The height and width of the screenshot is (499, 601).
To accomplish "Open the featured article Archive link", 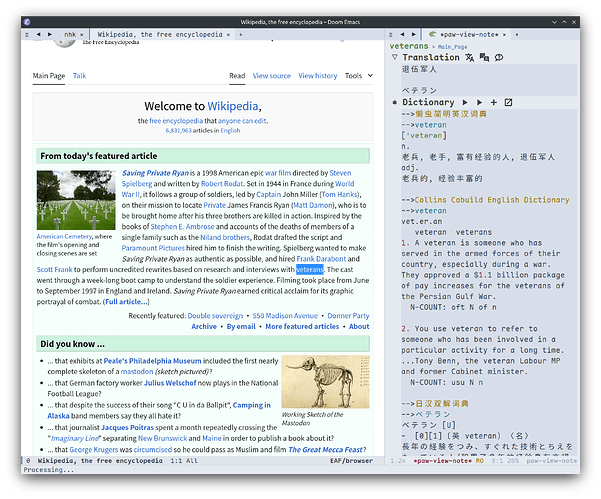I will pos(204,326).
